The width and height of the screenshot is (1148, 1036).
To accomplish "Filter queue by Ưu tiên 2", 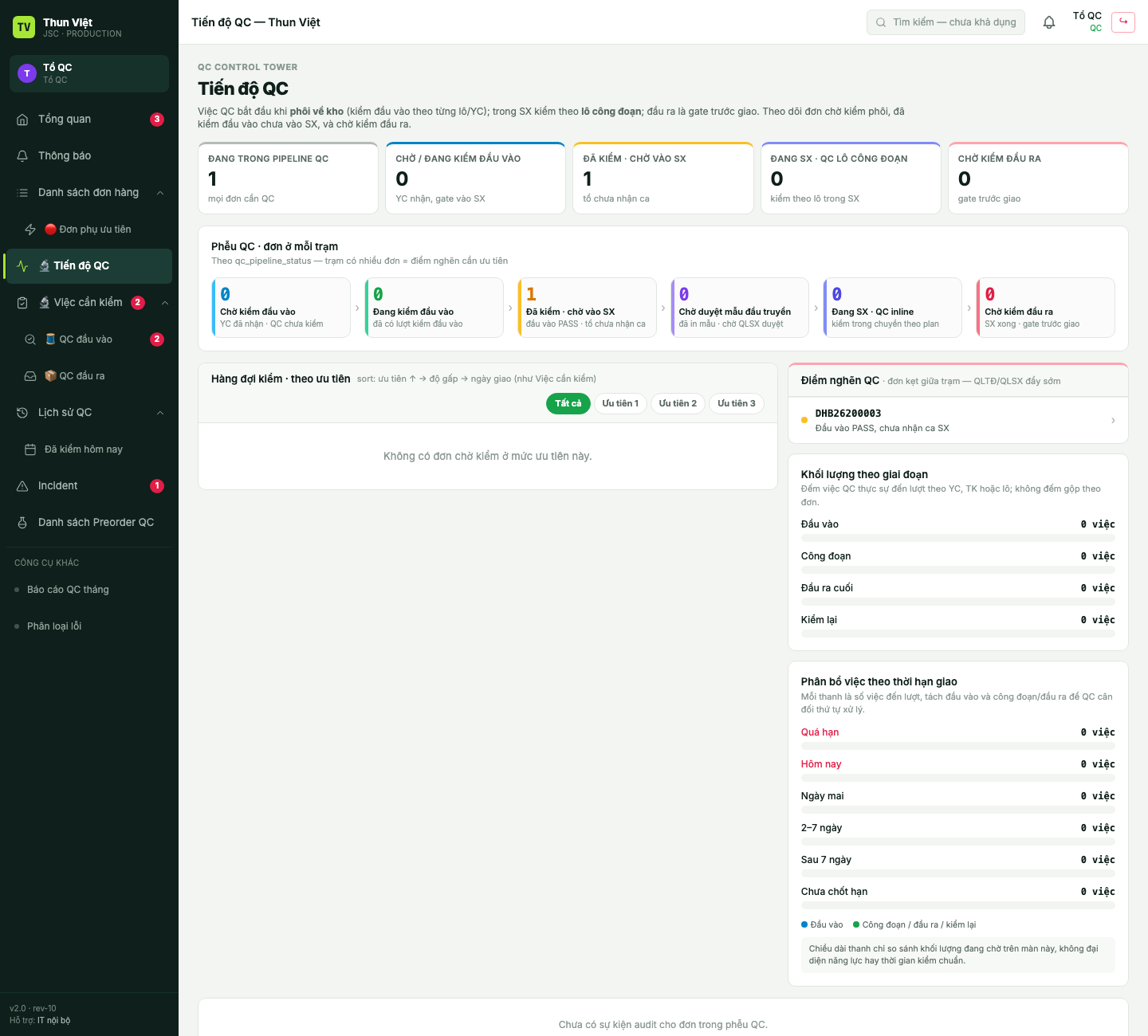I will [x=678, y=403].
